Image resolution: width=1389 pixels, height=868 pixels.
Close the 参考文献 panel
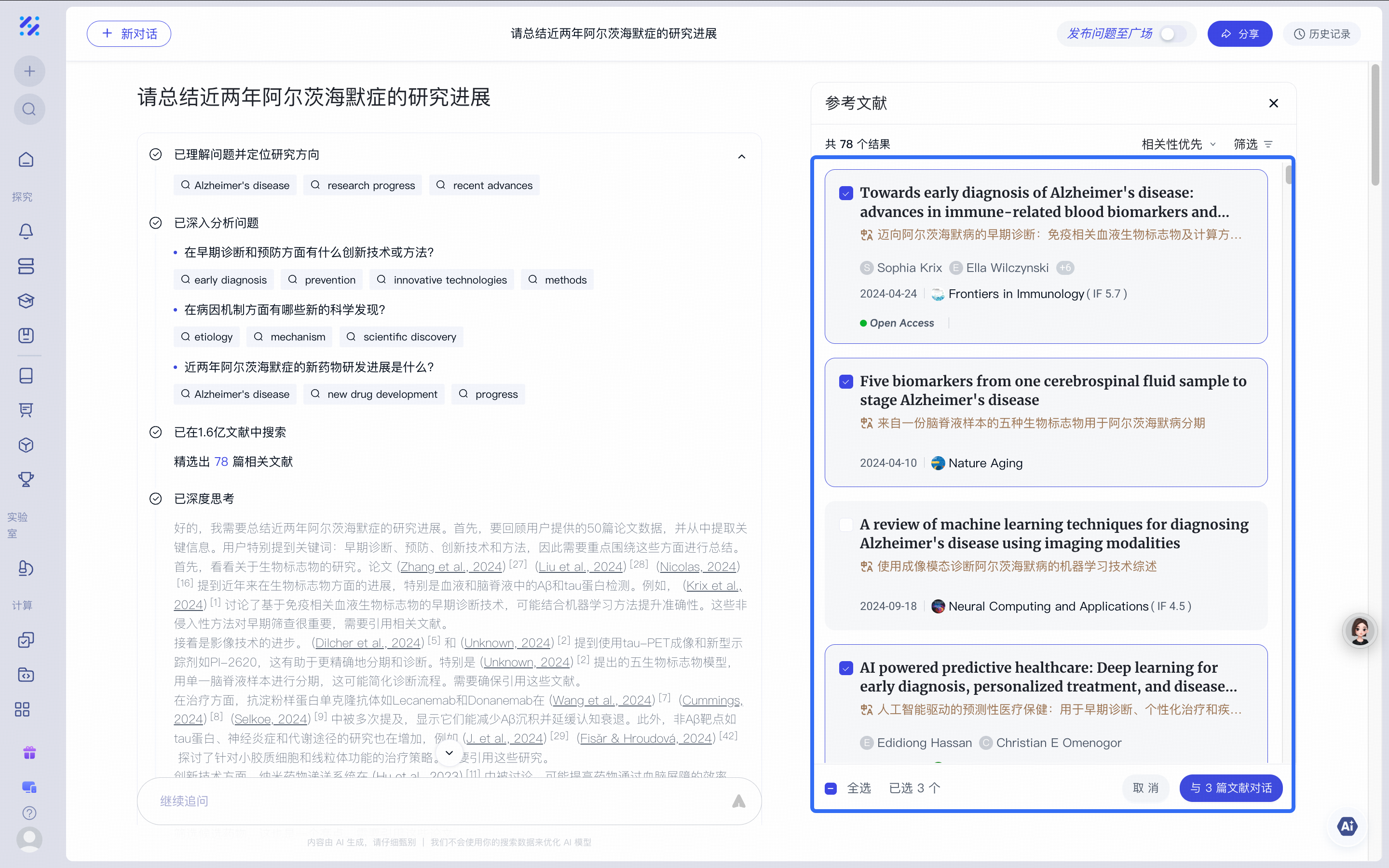1274,103
